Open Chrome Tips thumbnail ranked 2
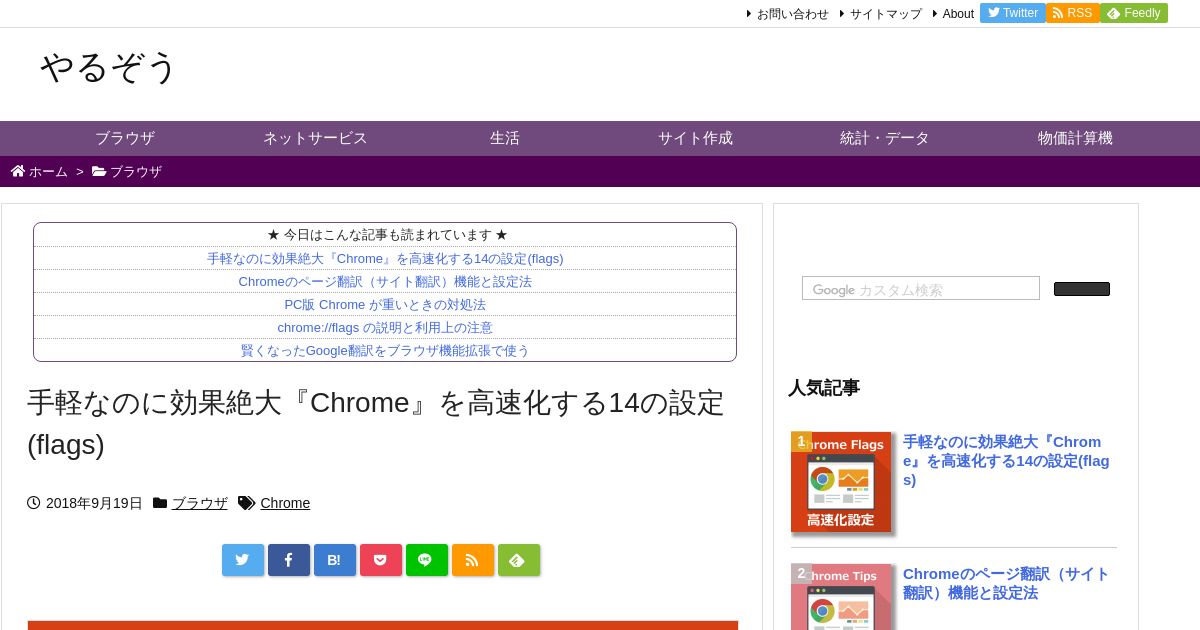This screenshot has height=630, width=1200. (841, 597)
